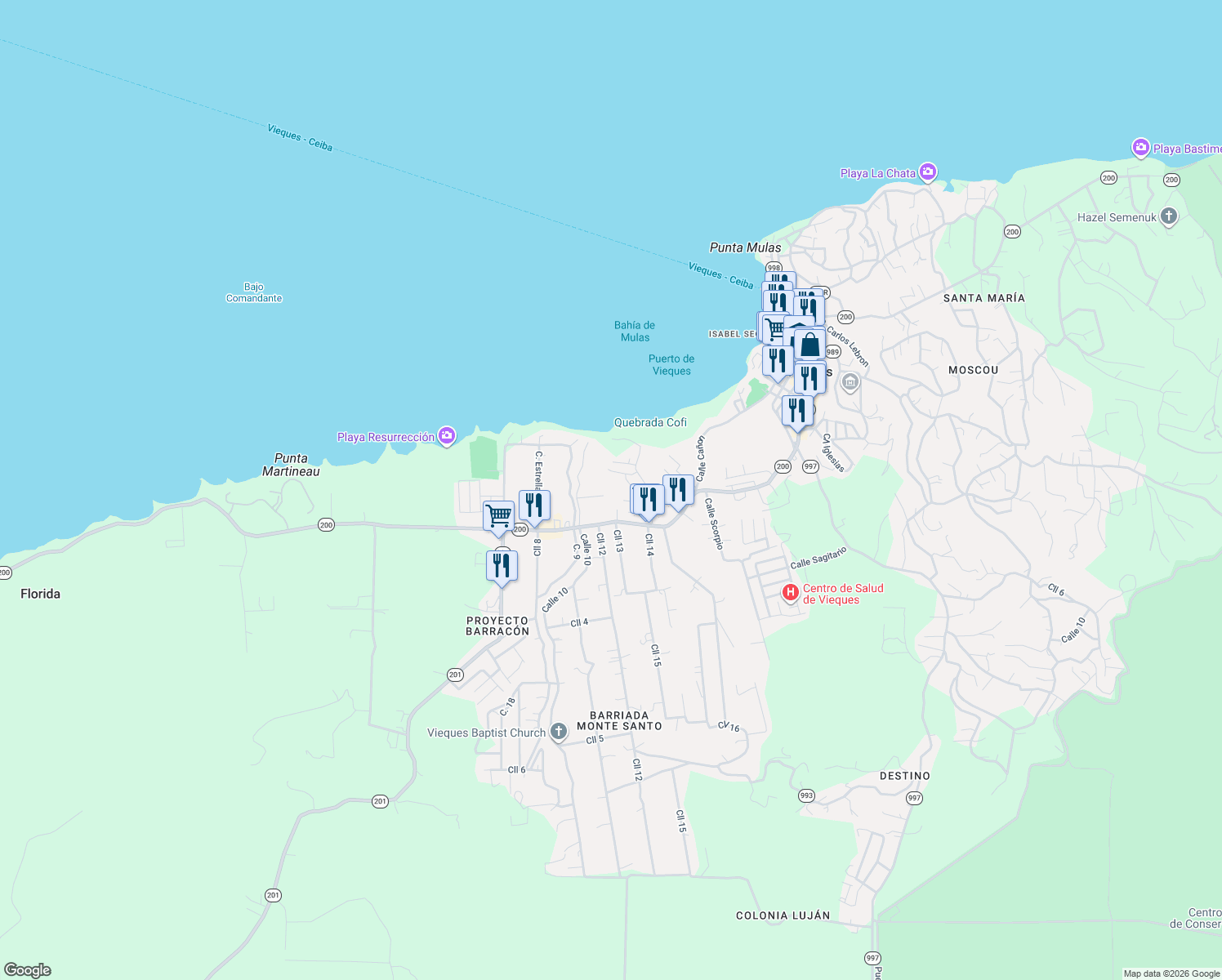Click the Vieques Baptist Church pin icon
This screenshot has width=1222, height=980.
559,732
